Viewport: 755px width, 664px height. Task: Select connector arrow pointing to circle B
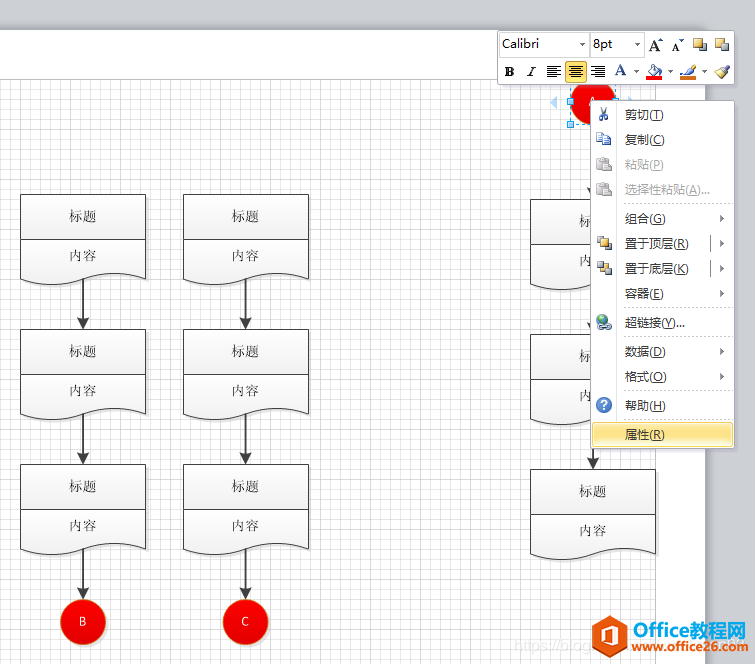pos(83,574)
